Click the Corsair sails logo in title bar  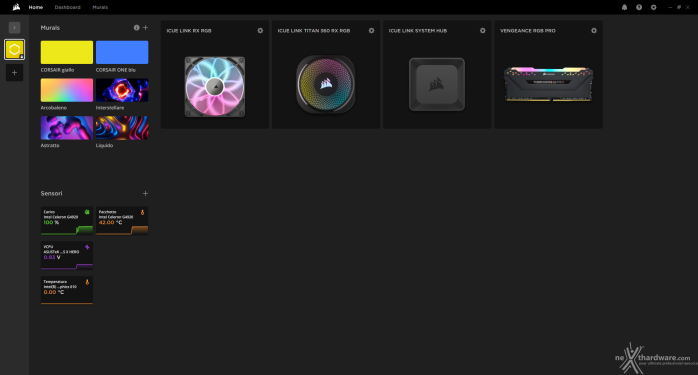16,7
